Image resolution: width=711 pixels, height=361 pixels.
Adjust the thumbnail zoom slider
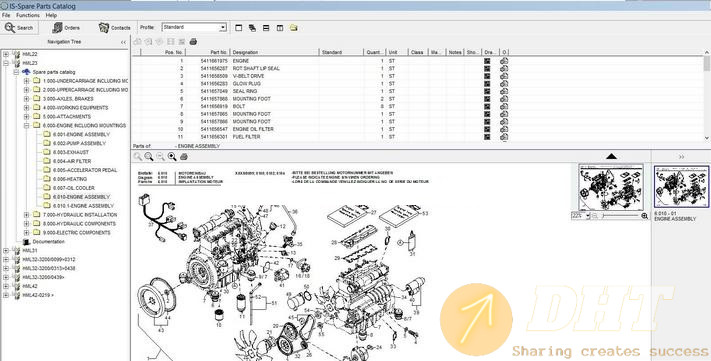pos(618,216)
